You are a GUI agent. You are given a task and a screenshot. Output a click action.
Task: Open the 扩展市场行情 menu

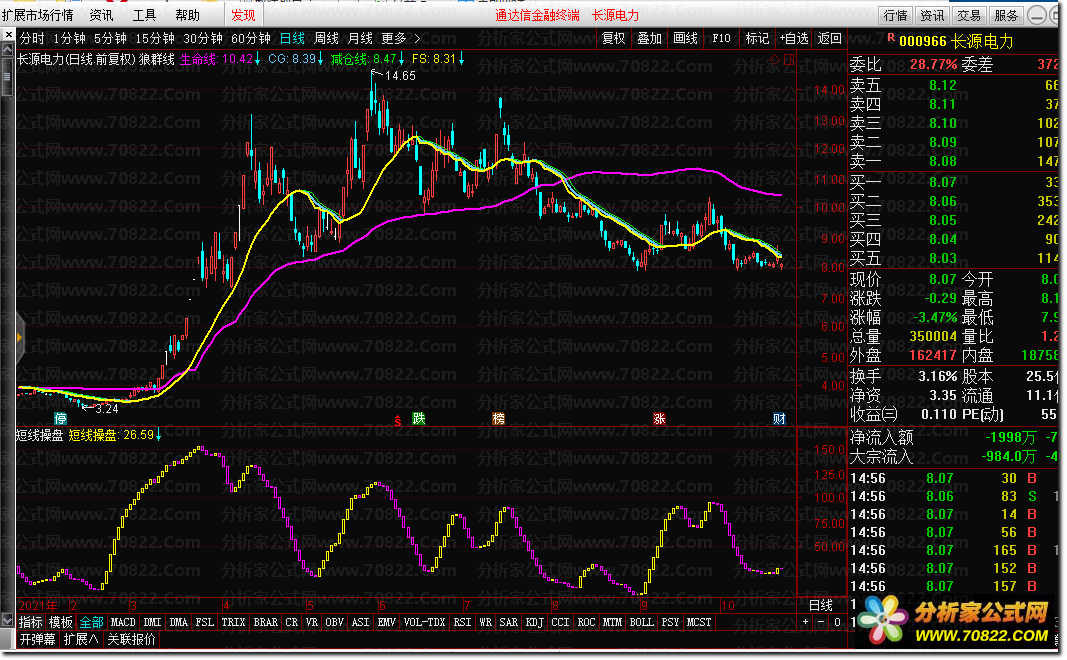37,14
